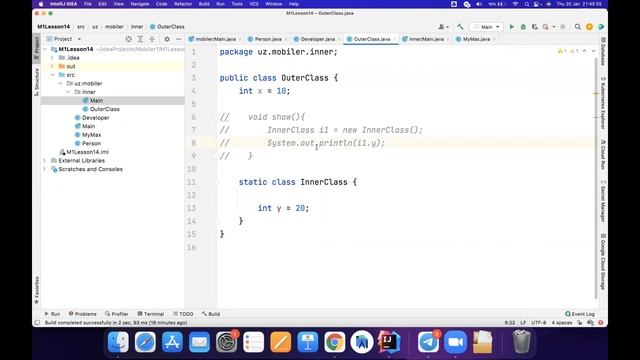Click the UTF-8 encoding in status bar
Viewport: 640px width, 360px height.
(x=538, y=322)
